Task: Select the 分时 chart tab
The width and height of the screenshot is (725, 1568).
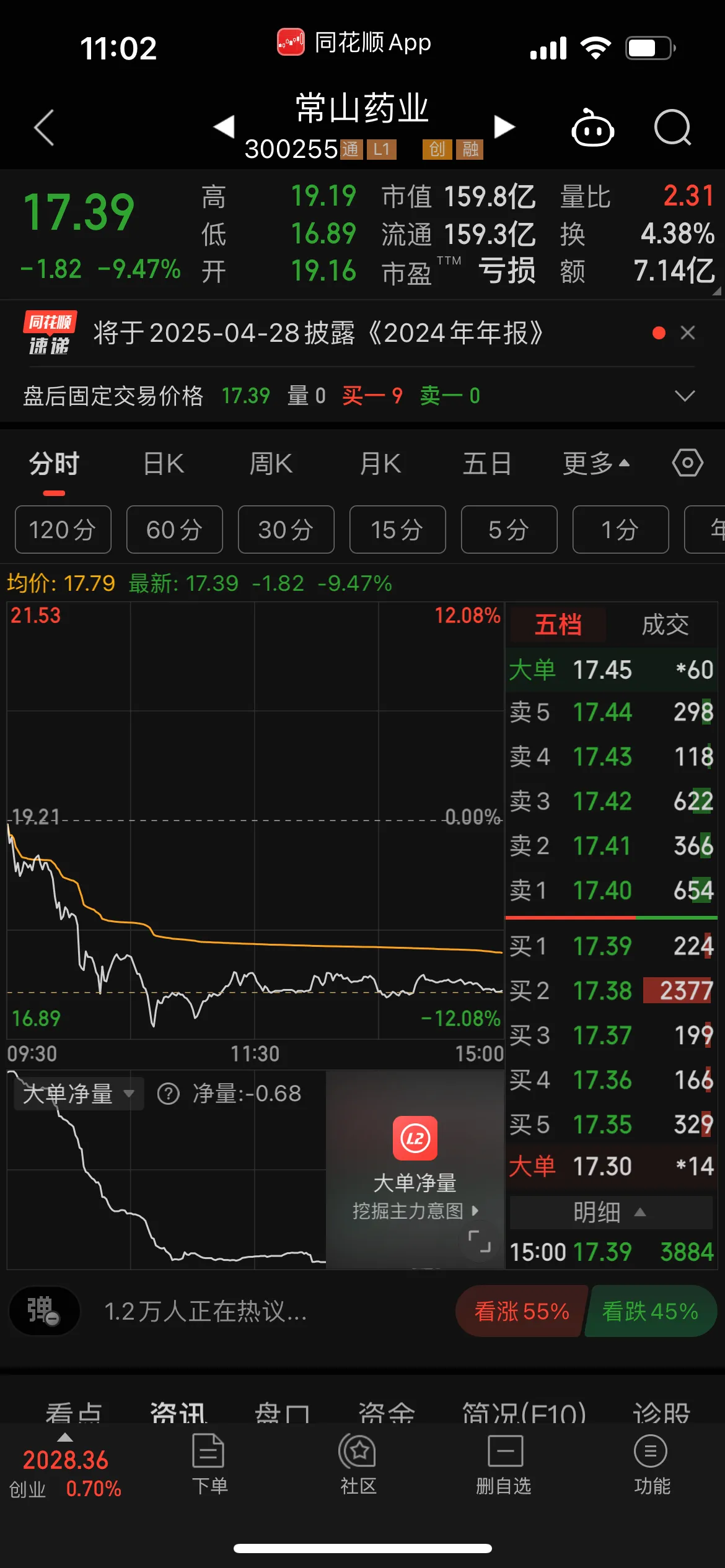Action: coord(54,464)
